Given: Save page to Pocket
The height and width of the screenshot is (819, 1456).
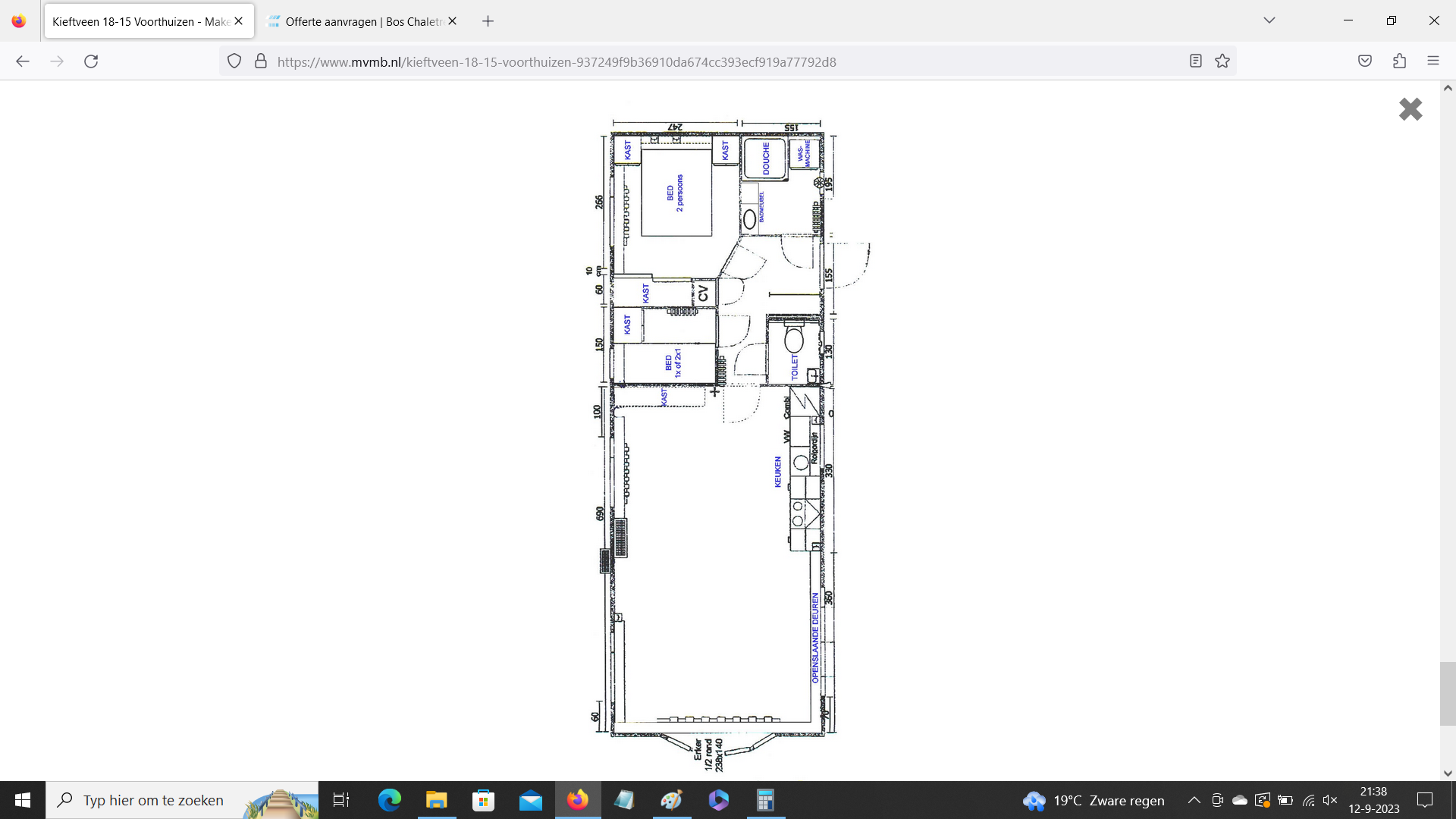Looking at the screenshot, I should point(1365,61).
